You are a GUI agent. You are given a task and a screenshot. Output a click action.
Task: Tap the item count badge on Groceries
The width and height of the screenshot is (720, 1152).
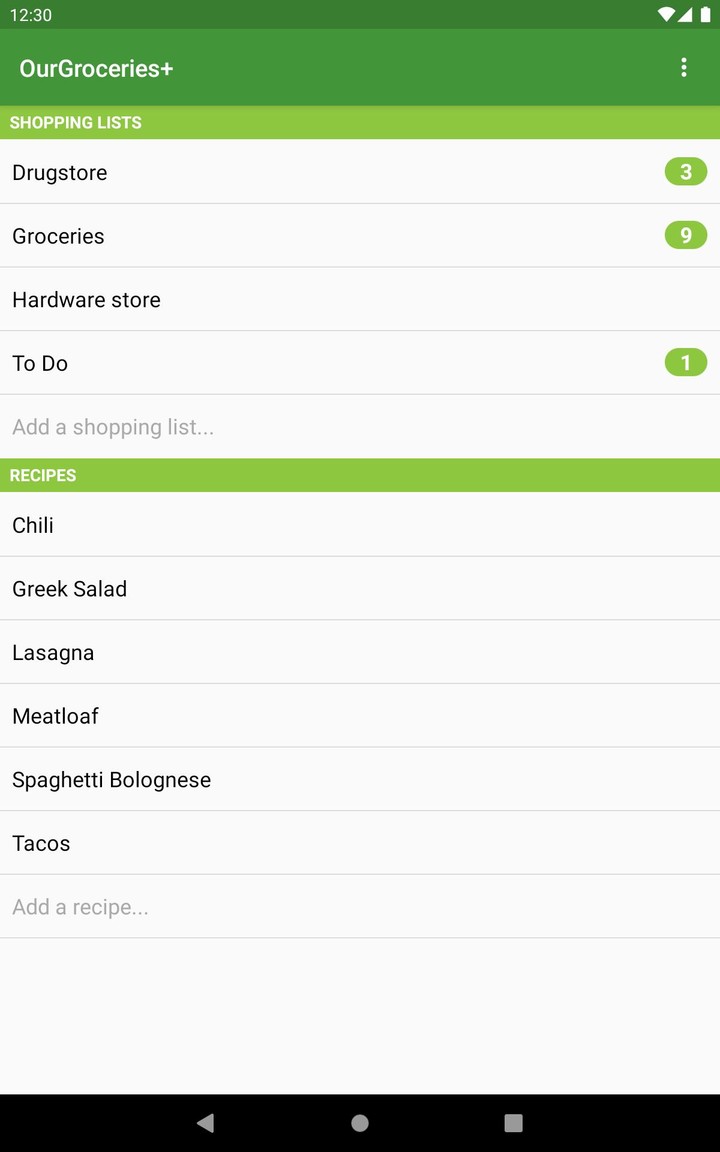click(685, 235)
